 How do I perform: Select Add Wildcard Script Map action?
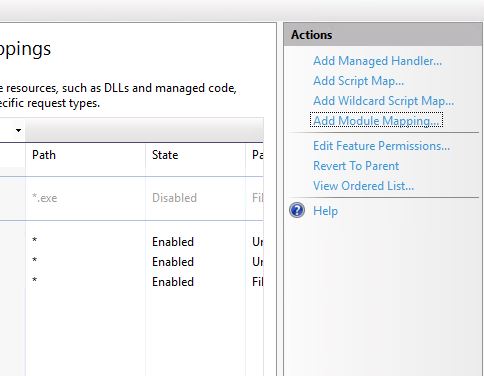(383, 101)
